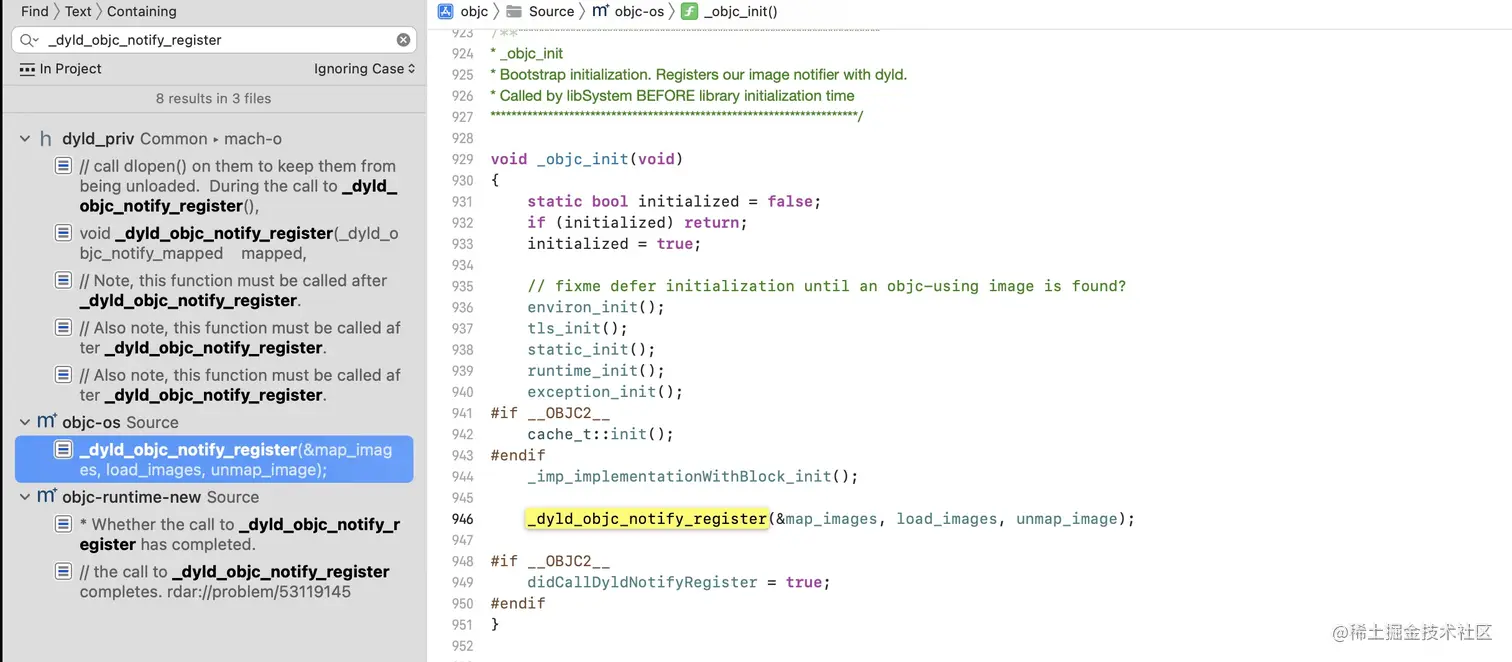Open result '* Whether the call to _dyld_objc_notify_register'
1512x662 pixels.
click(x=240, y=534)
